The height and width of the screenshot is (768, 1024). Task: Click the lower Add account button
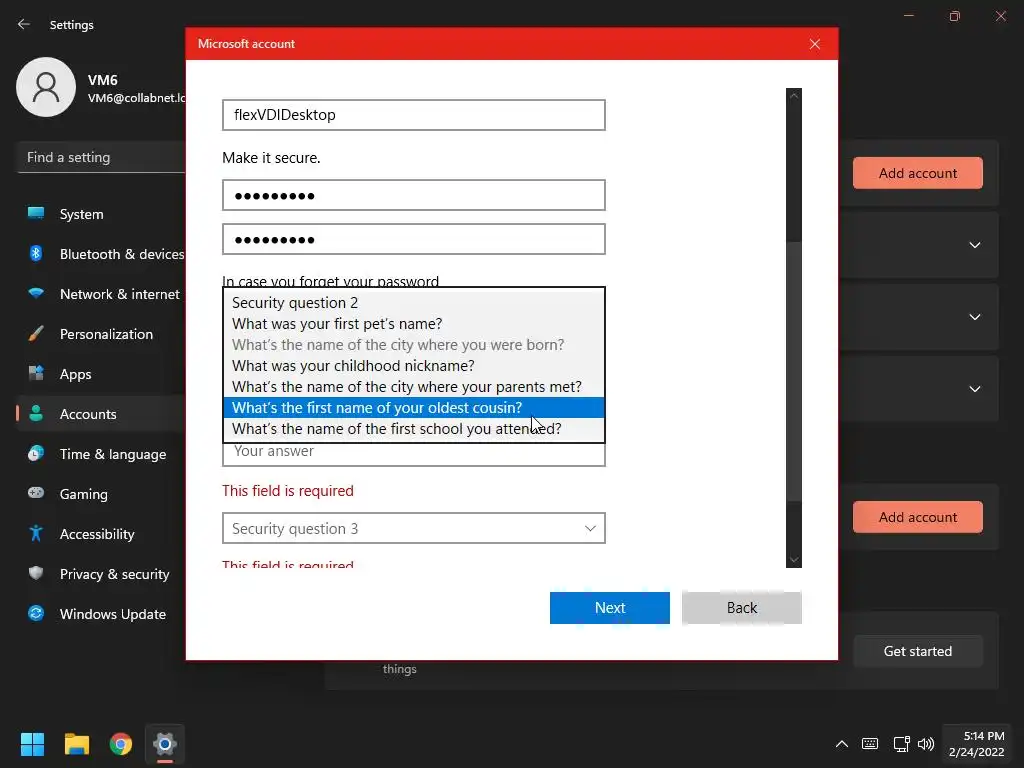coord(918,517)
